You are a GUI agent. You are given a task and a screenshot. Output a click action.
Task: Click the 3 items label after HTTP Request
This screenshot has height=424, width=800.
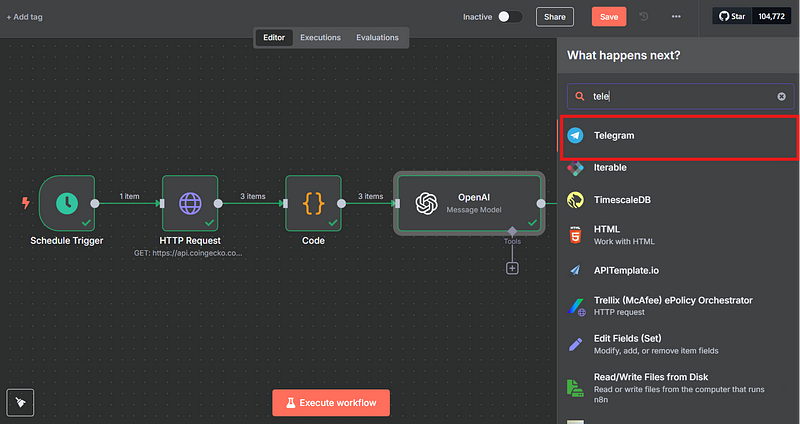pos(253,196)
